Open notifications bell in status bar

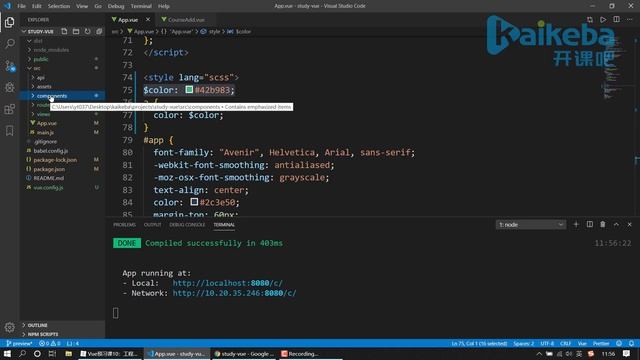[x=631, y=343]
